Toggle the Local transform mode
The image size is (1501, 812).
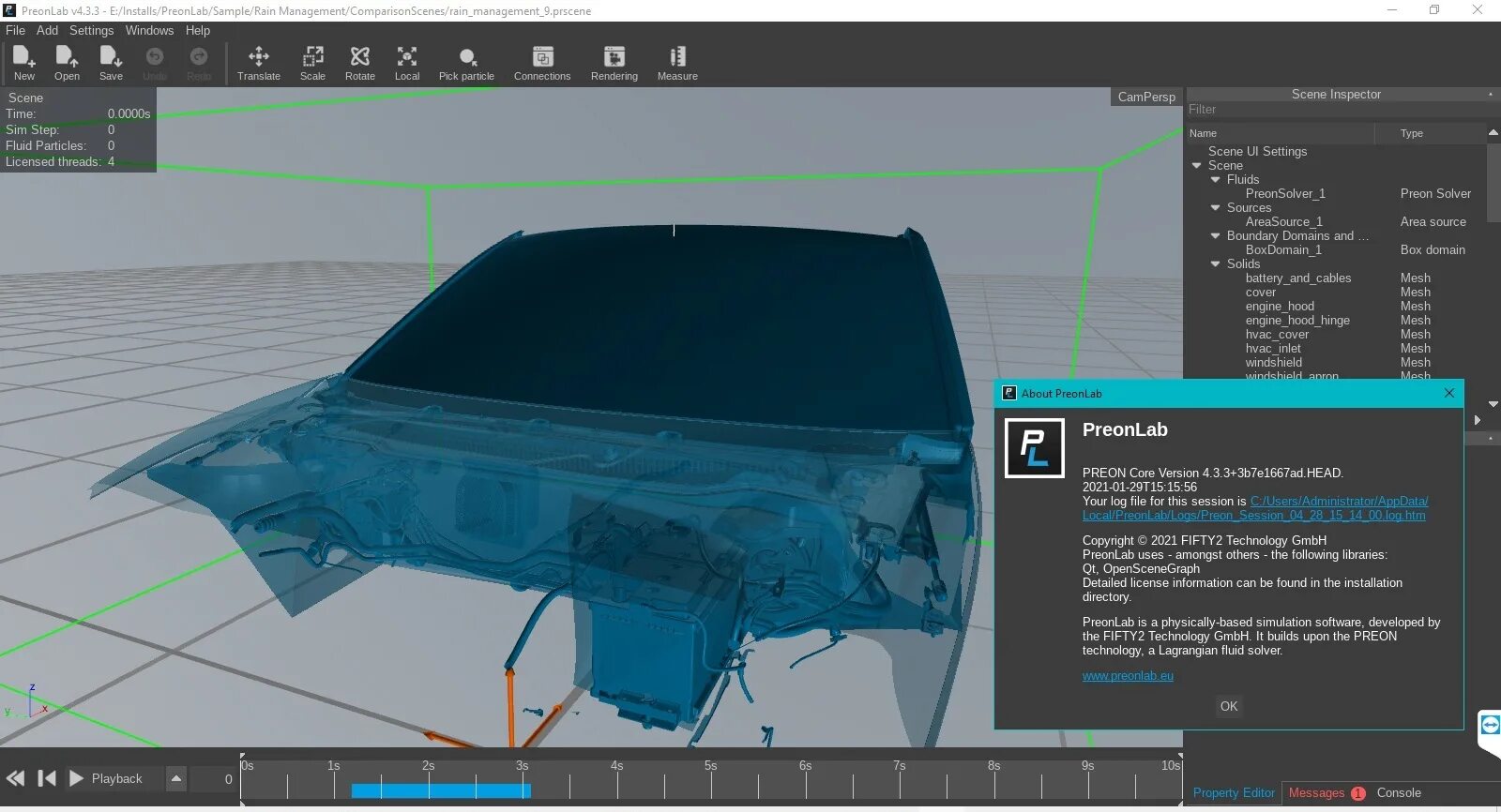pos(407,57)
